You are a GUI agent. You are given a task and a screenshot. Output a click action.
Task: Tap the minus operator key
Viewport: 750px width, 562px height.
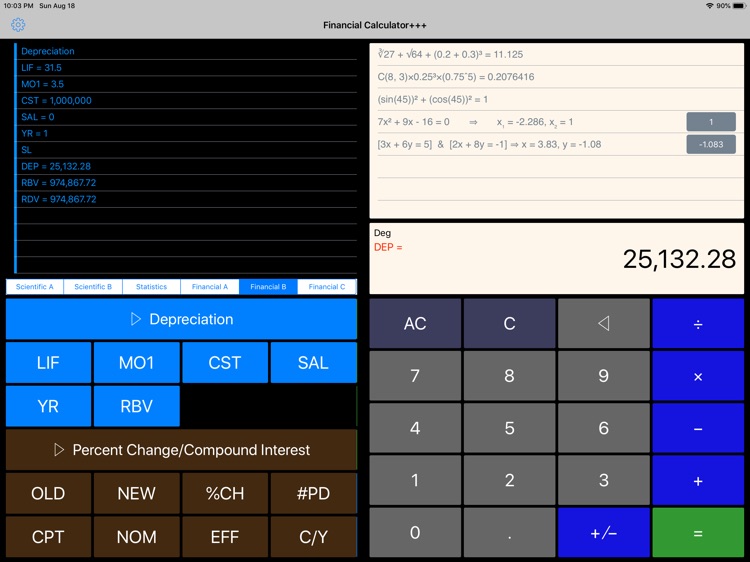(x=698, y=428)
